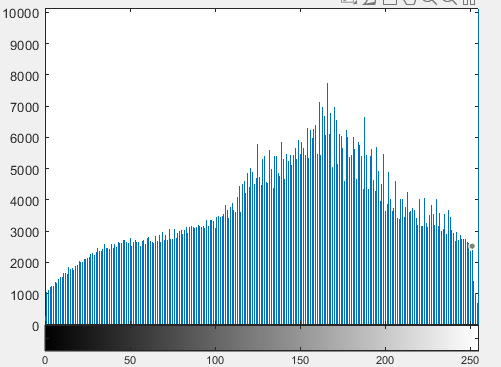Pick the y-axis label 4000
501x367 pixels.
(24, 201)
